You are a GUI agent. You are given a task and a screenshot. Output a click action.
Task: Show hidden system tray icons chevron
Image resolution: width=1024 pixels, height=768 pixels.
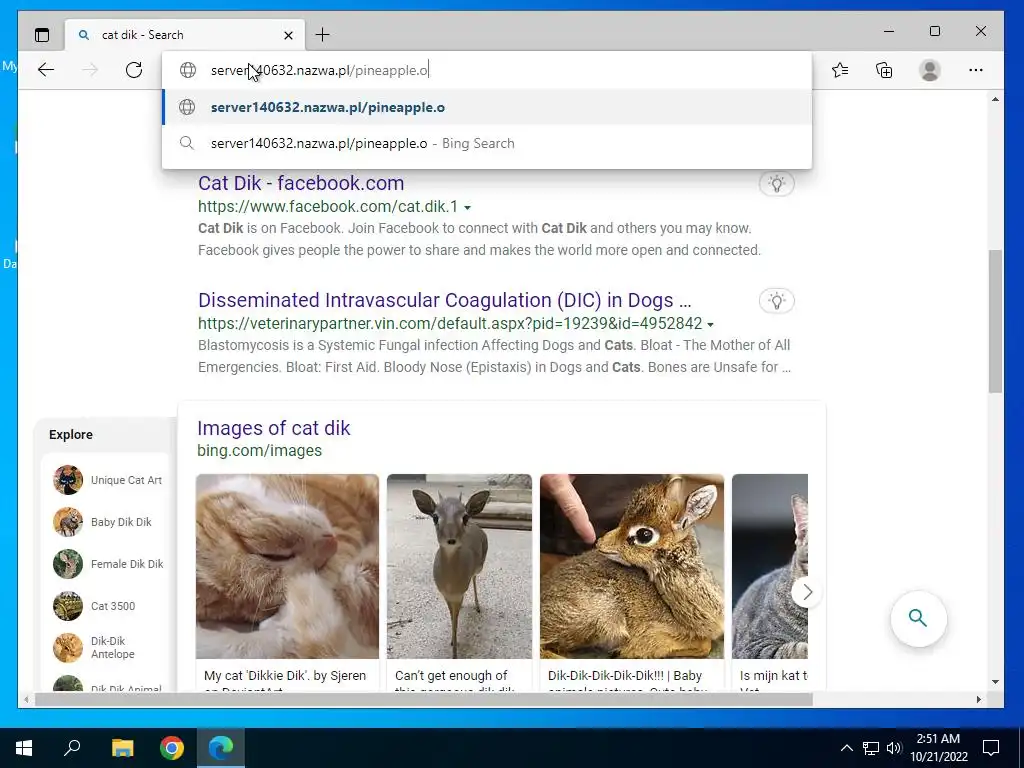[846, 748]
